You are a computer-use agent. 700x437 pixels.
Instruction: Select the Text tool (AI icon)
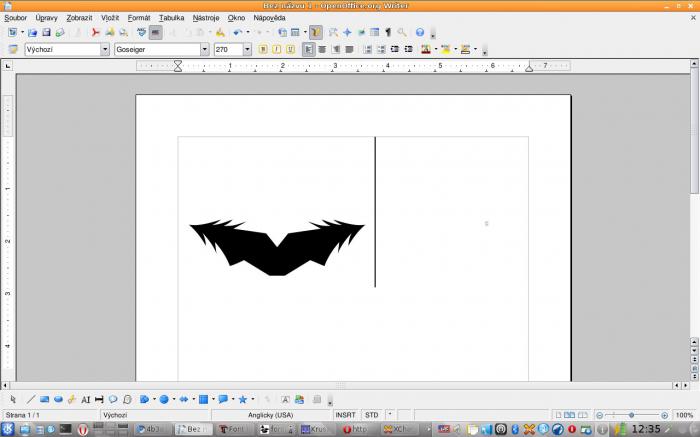(x=86, y=400)
